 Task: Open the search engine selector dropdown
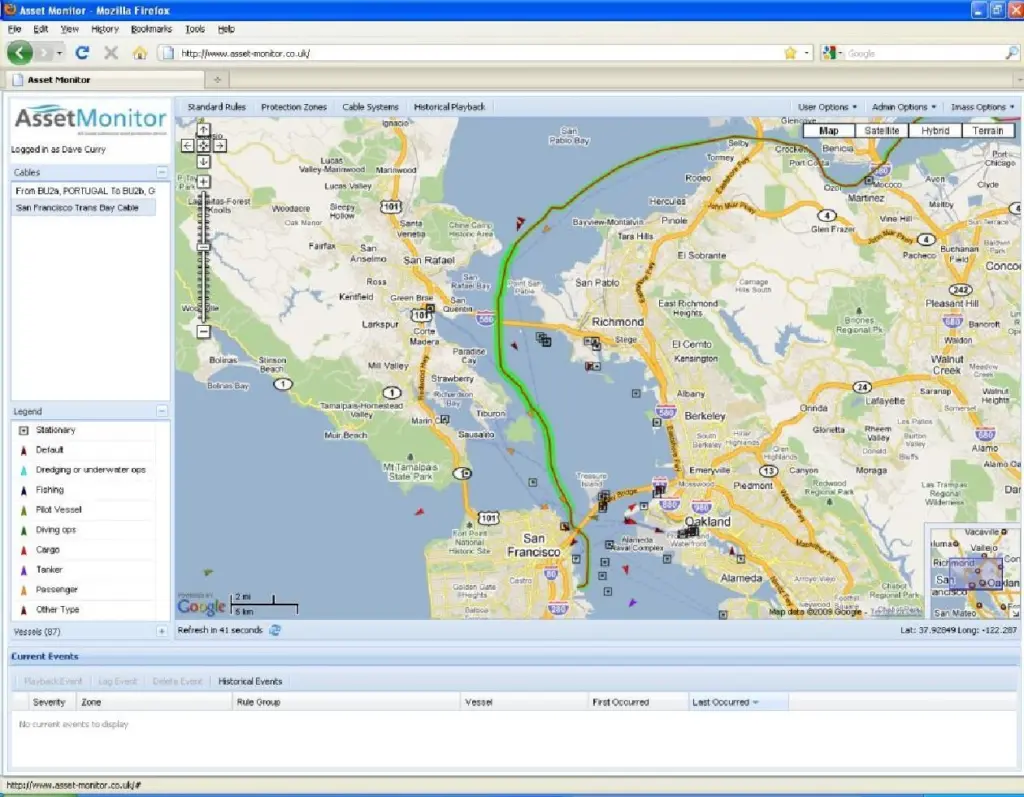click(833, 53)
